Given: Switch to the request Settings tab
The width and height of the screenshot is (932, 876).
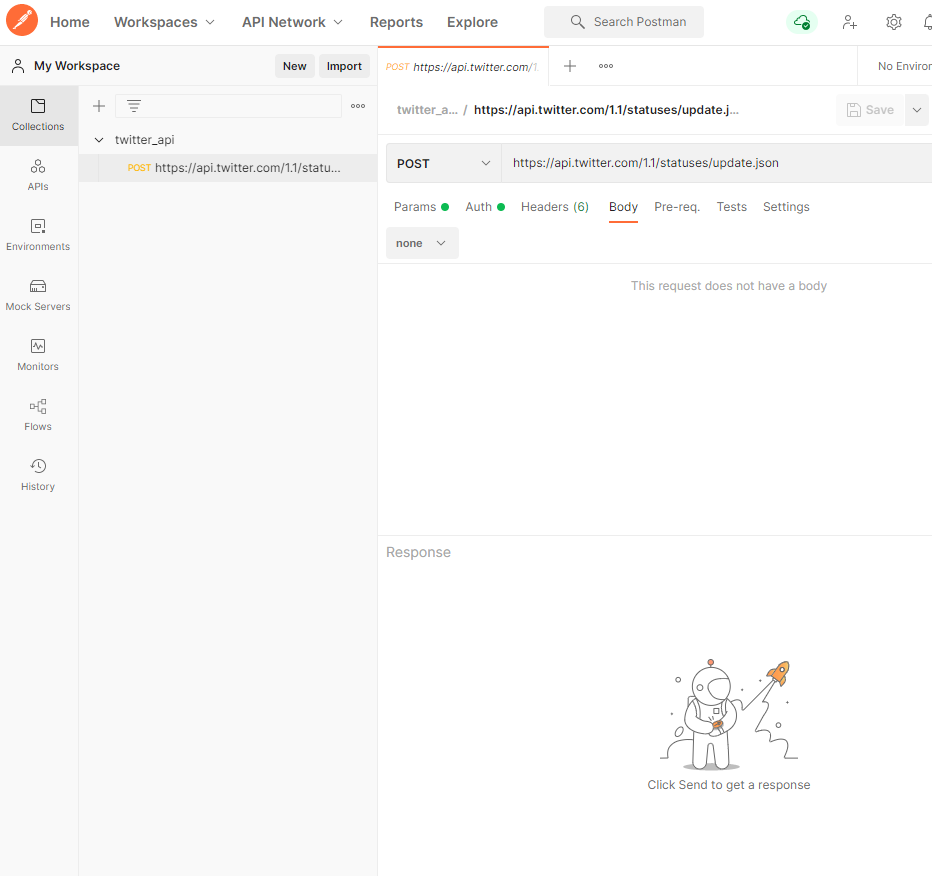Looking at the screenshot, I should coord(786,207).
